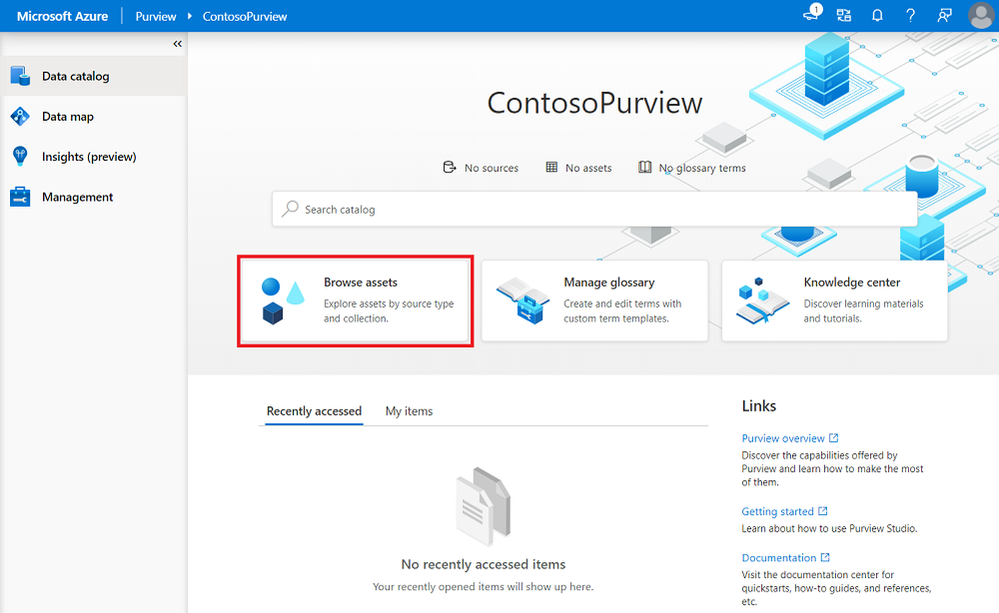The image size is (999, 613).
Task: Open the Knowledge center card
Action: [x=835, y=301]
